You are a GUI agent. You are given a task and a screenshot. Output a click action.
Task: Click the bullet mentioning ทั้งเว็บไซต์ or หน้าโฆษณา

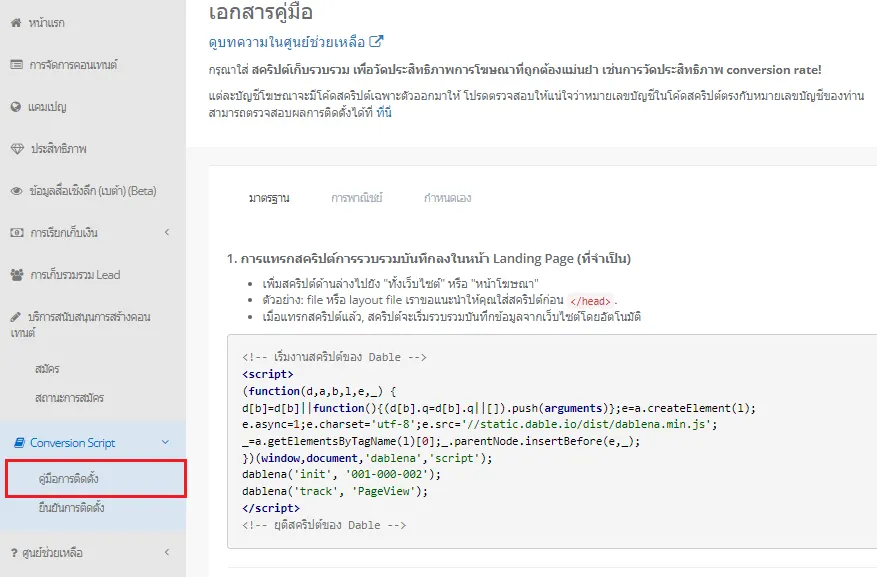tap(400, 283)
